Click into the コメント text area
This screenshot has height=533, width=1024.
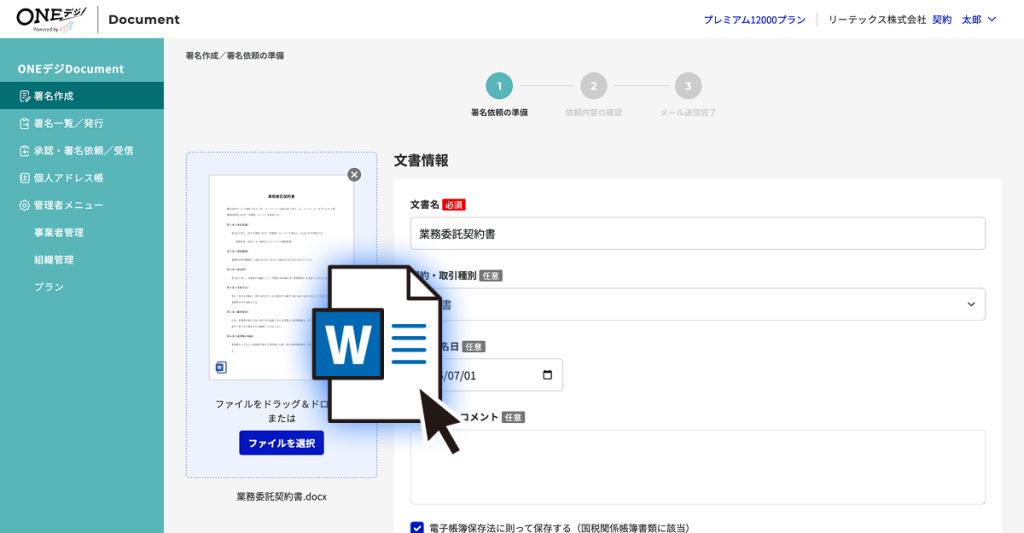point(697,467)
